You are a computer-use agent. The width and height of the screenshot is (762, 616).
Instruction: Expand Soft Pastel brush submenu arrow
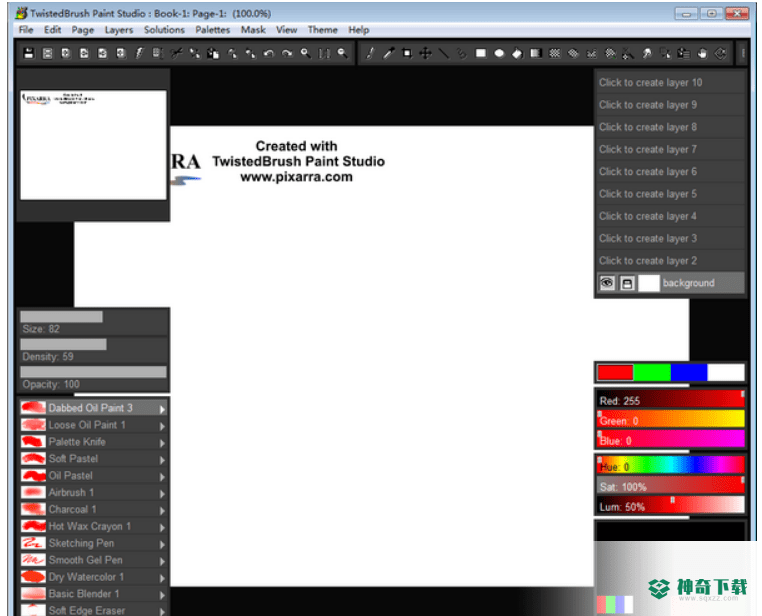tap(162, 460)
